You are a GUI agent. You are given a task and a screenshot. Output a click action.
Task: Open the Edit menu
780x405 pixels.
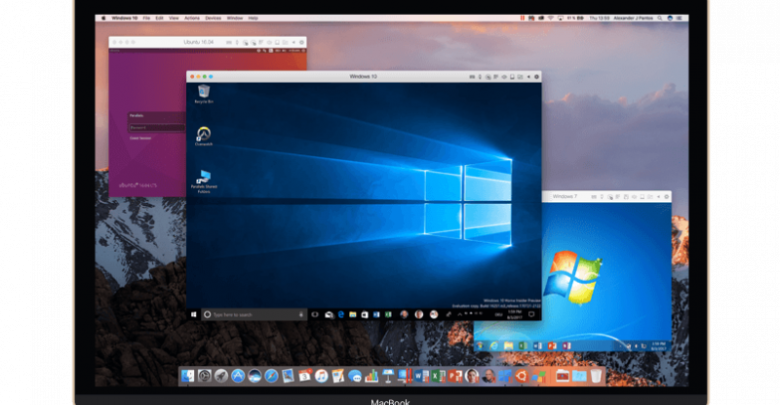tap(159, 18)
